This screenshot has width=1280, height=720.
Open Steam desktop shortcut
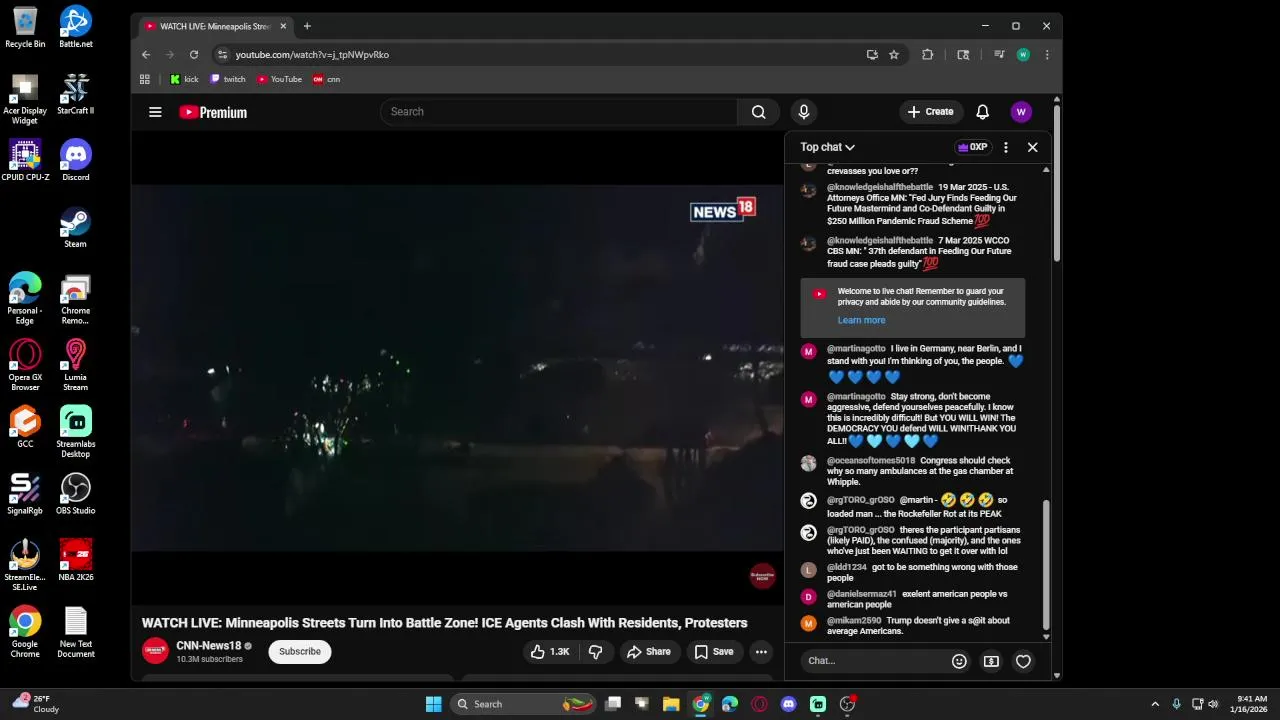76,227
